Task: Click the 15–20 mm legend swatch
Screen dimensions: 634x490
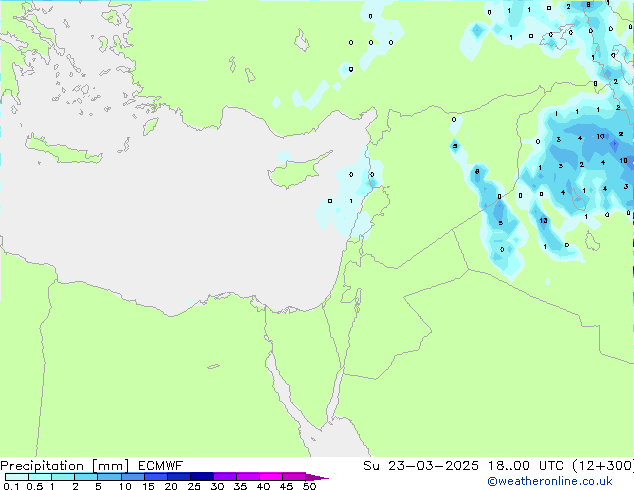Action: click(155, 477)
